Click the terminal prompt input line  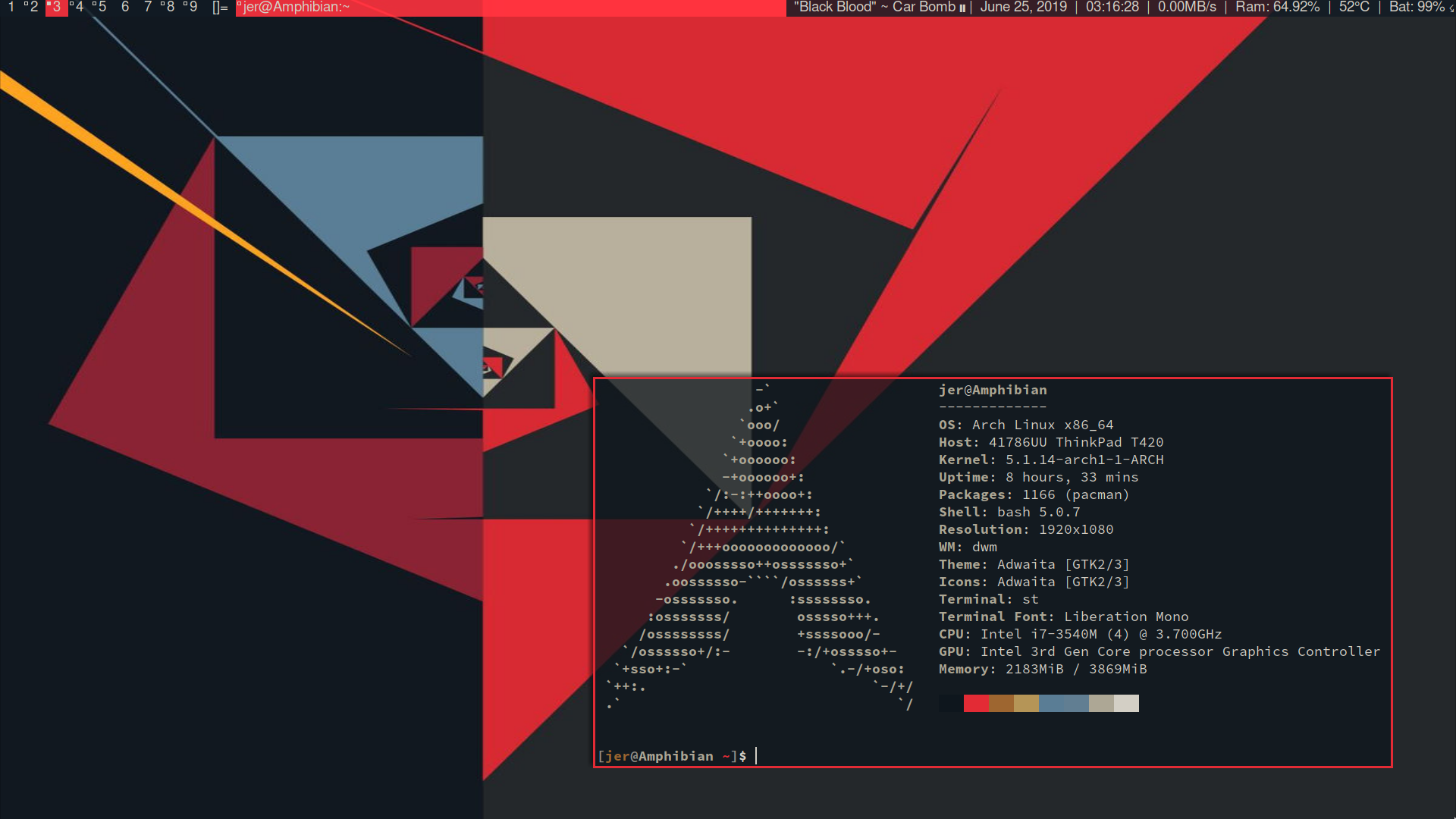[758, 756]
